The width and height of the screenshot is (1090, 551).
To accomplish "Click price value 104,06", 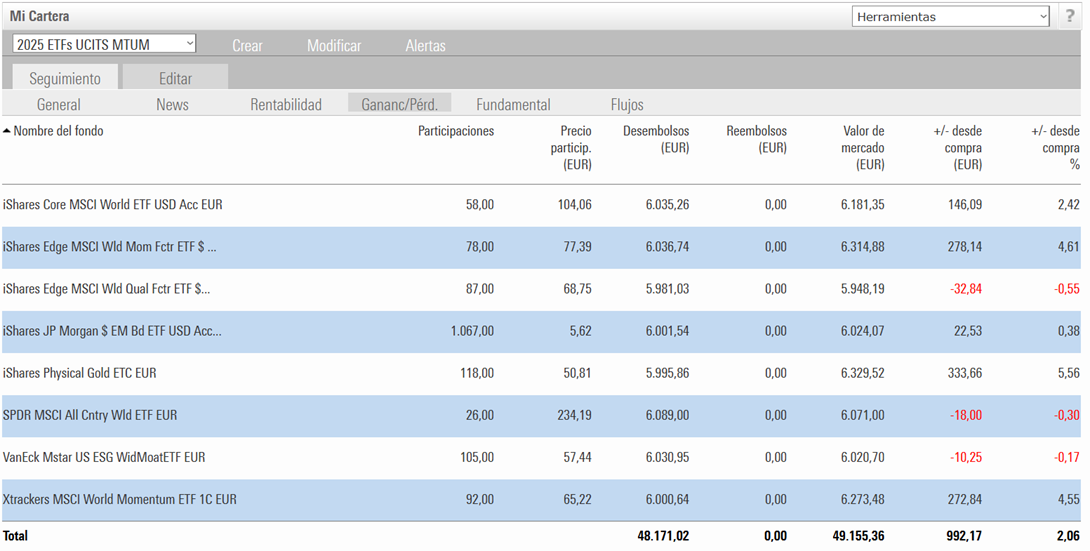I will [575, 205].
